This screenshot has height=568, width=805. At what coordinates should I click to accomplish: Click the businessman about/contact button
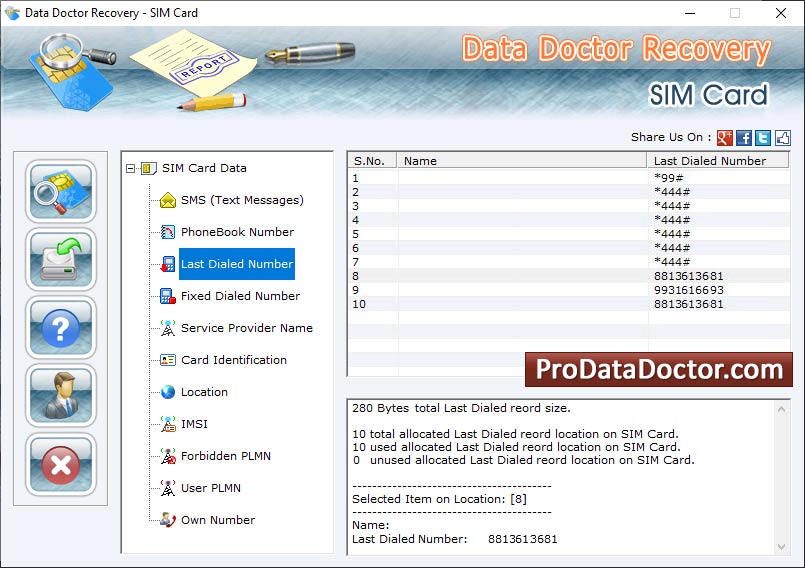61,396
